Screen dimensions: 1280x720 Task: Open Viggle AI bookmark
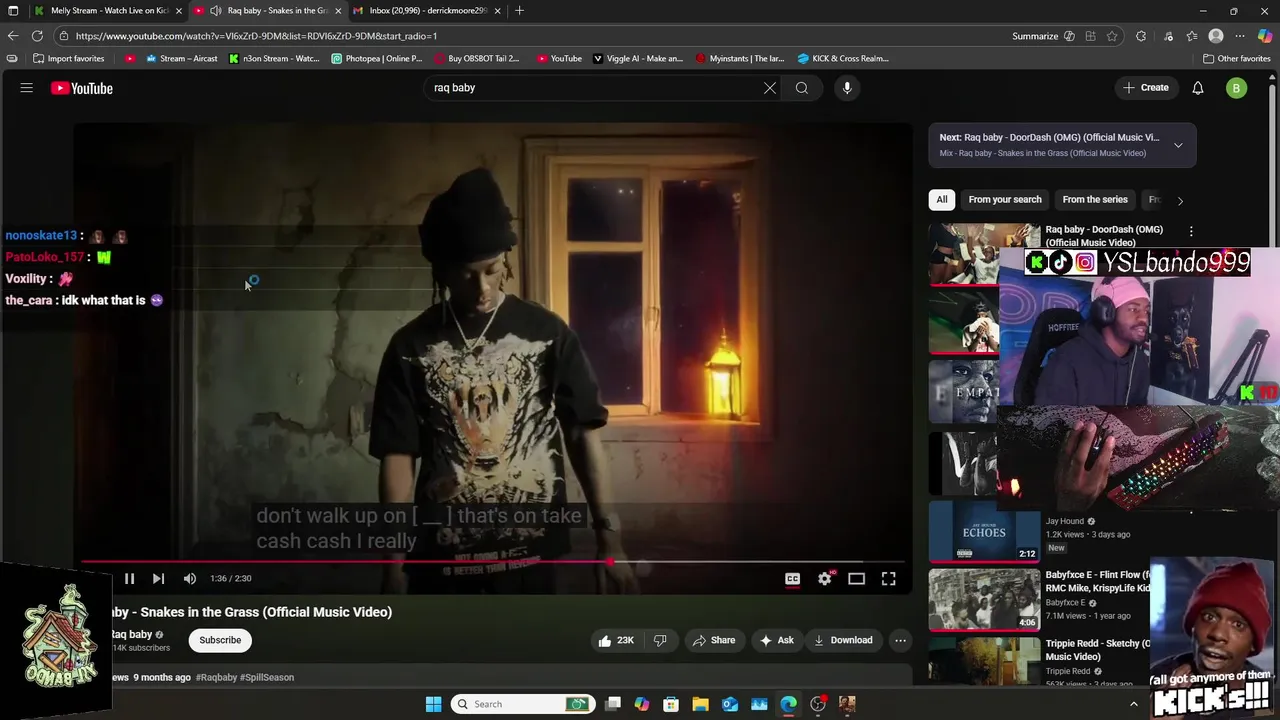tap(638, 58)
